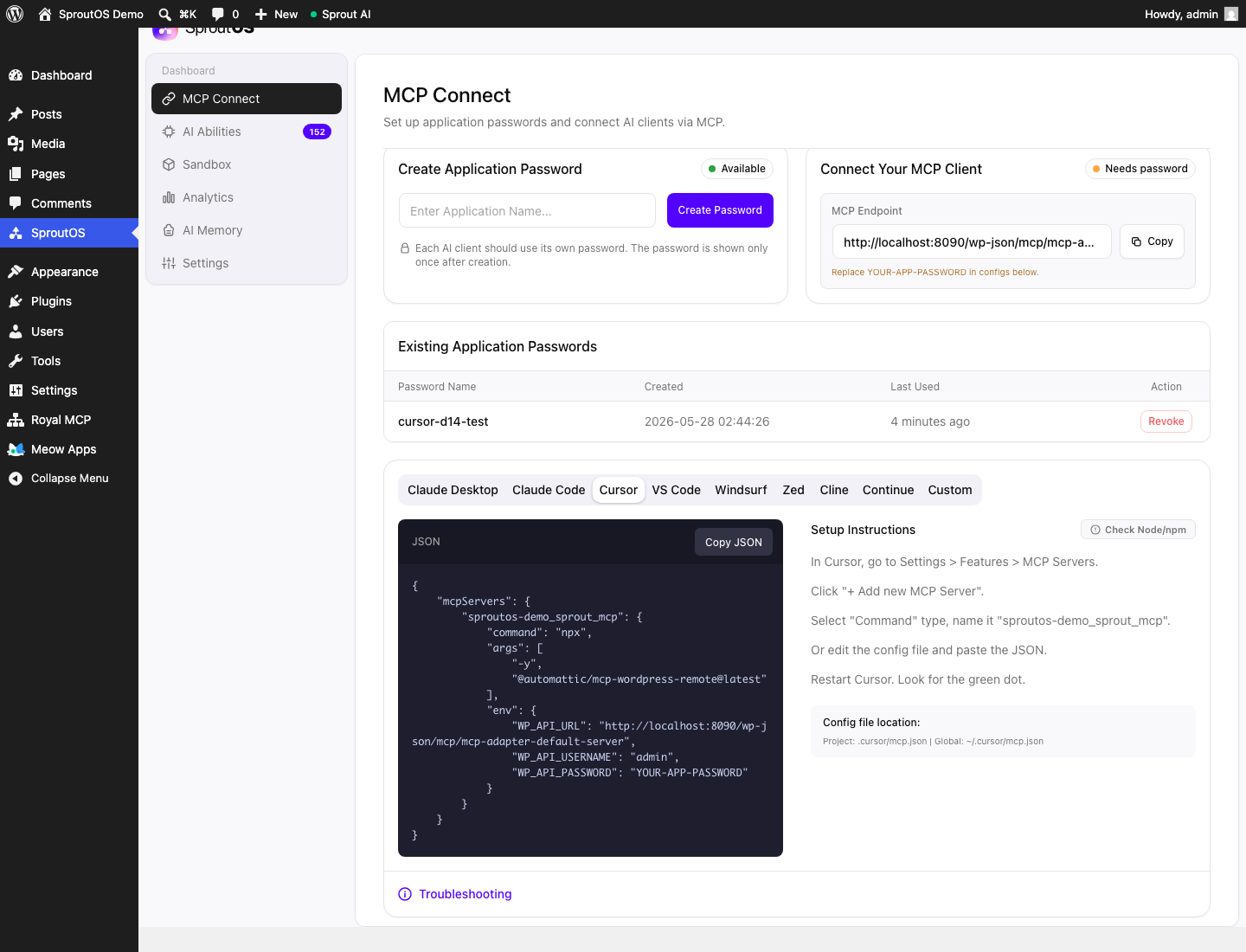
Task: Click the Media icon in sidebar
Action: point(16,144)
